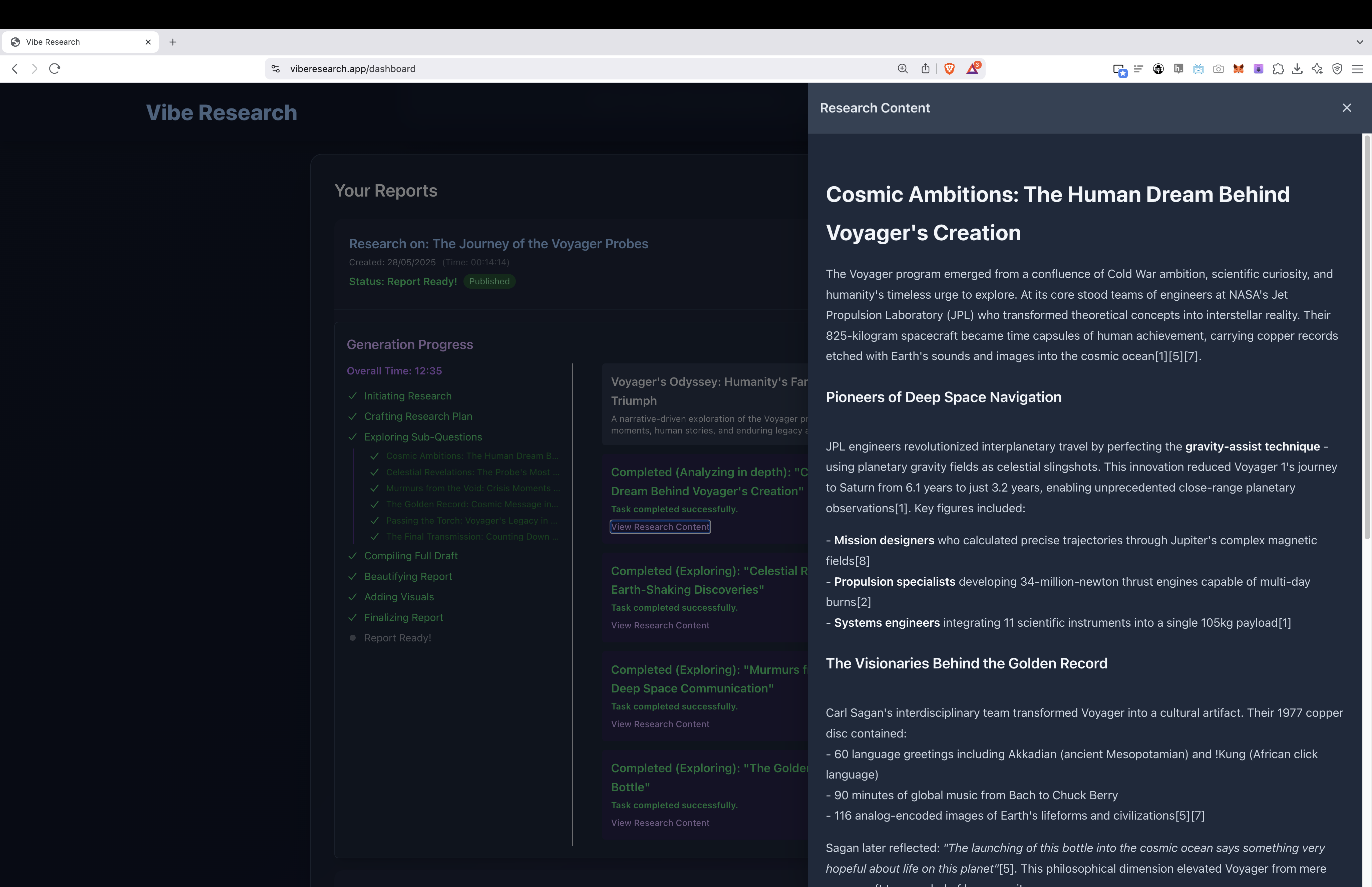Click the Leo AI sparkle icon
The image size is (1372, 887).
1317,69
